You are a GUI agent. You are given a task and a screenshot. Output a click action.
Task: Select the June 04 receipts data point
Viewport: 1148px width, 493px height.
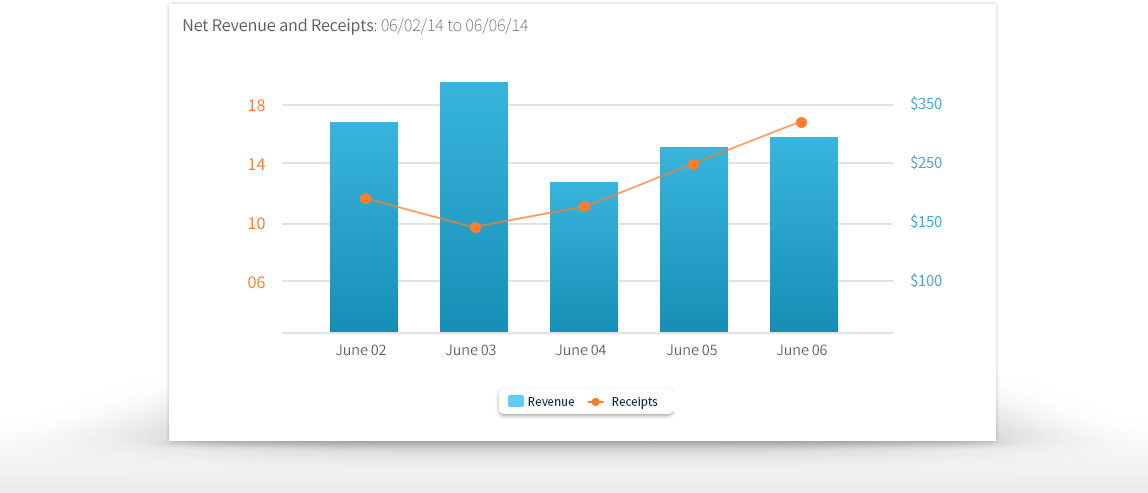(x=585, y=206)
